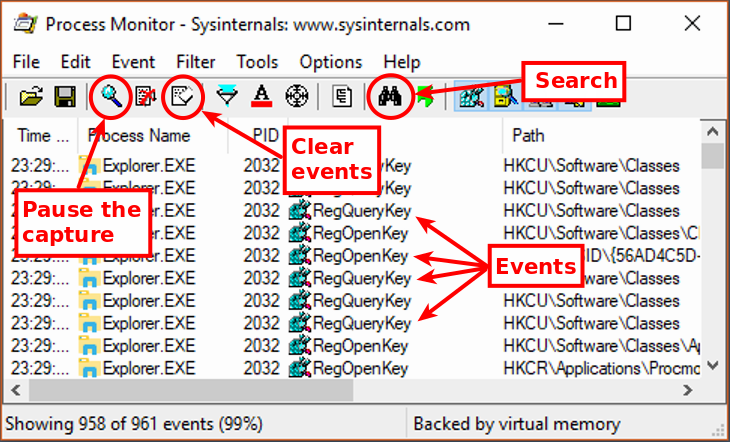The width and height of the screenshot is (731, 443).
Task: Click the green Jump To arrow icon
Action: tap(423, 97)
